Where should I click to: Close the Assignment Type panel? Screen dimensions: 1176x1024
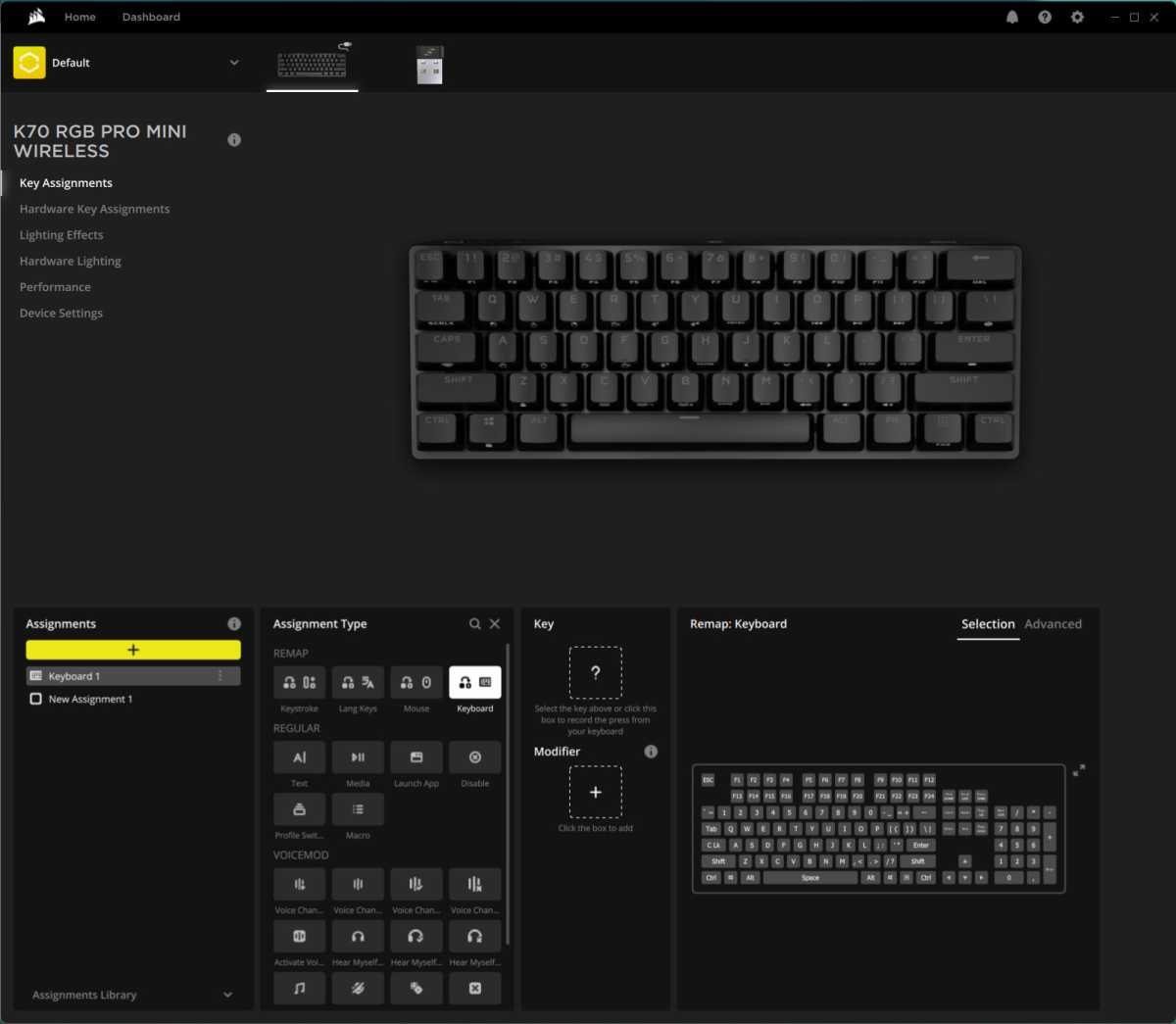pos(495,624)
